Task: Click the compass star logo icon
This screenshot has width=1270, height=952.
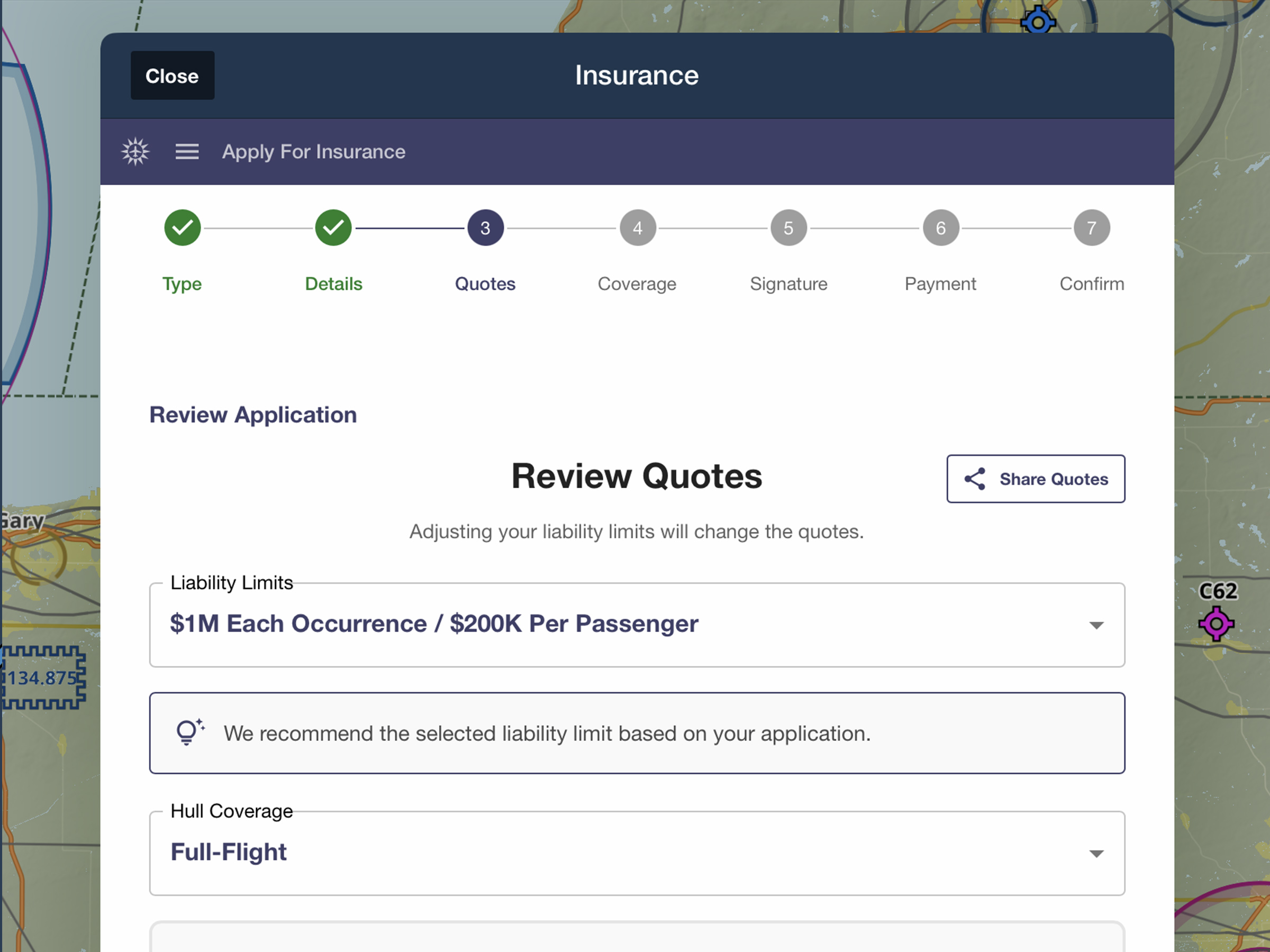Action: click(x=135, y=152)
